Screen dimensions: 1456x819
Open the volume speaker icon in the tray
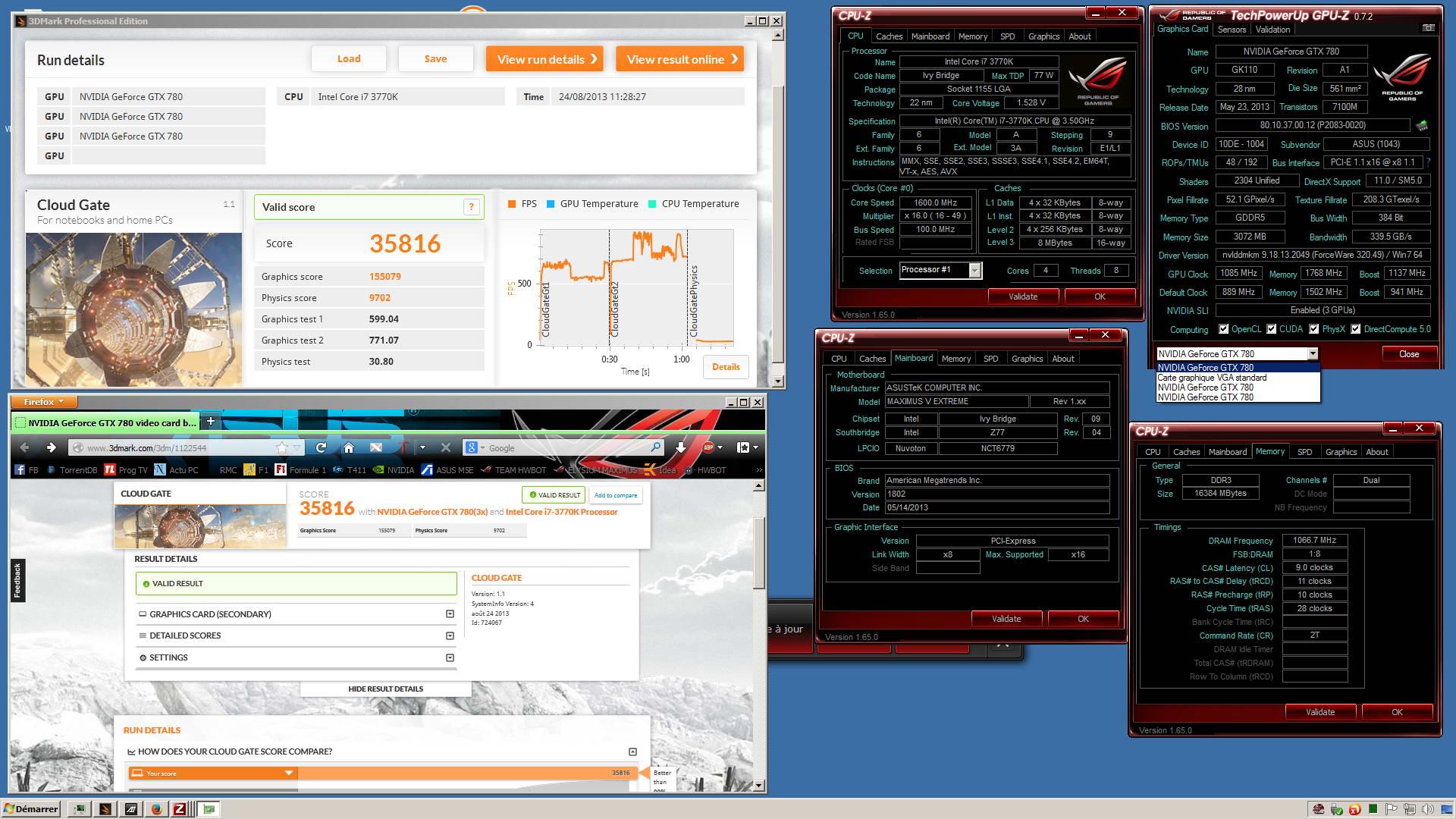[x=1428, y=810]
